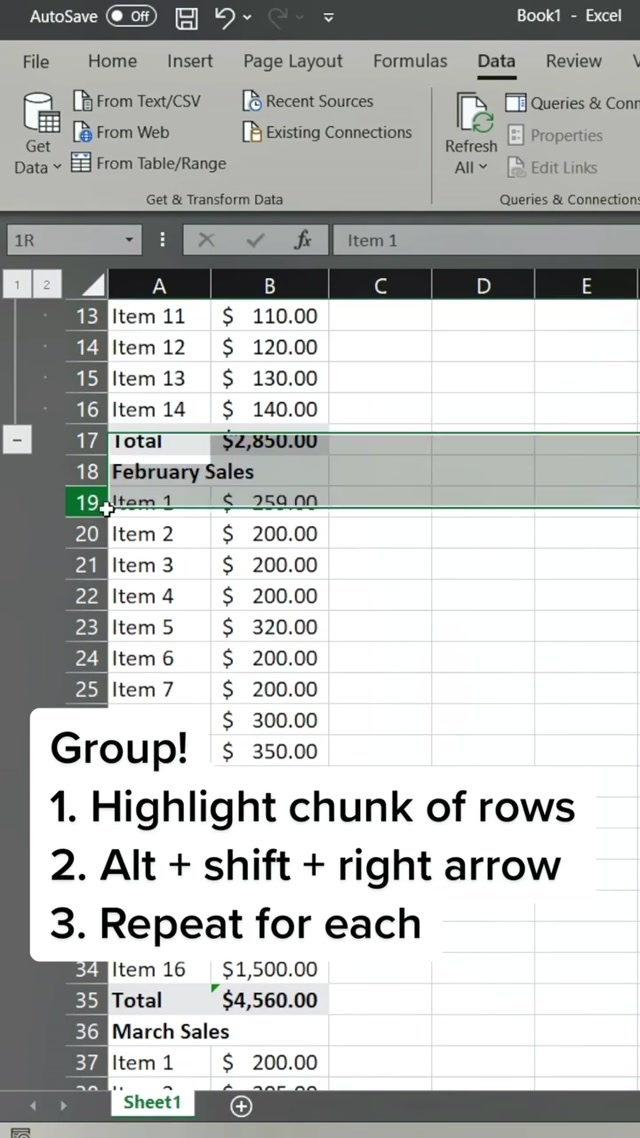
Task: Add a new sheet with plus button
Action: pyautogui.click(x=241, y=1105)
